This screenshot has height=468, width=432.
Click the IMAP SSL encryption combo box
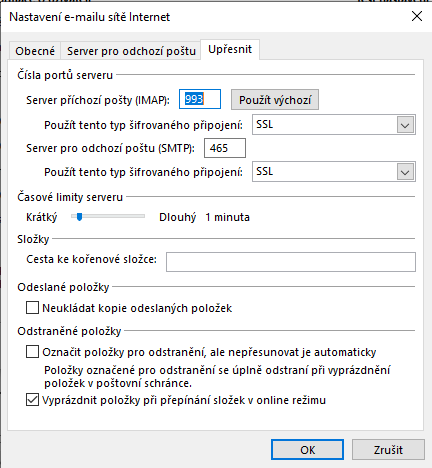click(x=334, y=125)
